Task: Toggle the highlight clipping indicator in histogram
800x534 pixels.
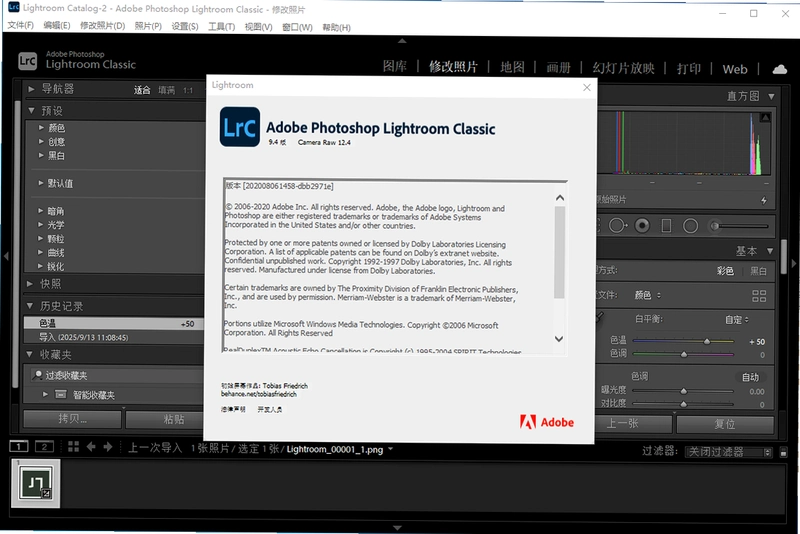Action: tap(765, 117)
